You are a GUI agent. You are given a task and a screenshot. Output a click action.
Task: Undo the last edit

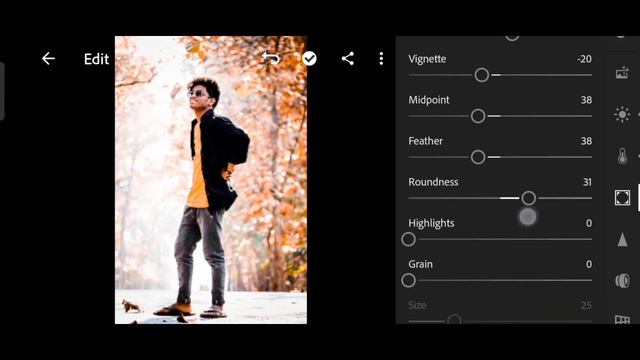[x=271, y=58]
